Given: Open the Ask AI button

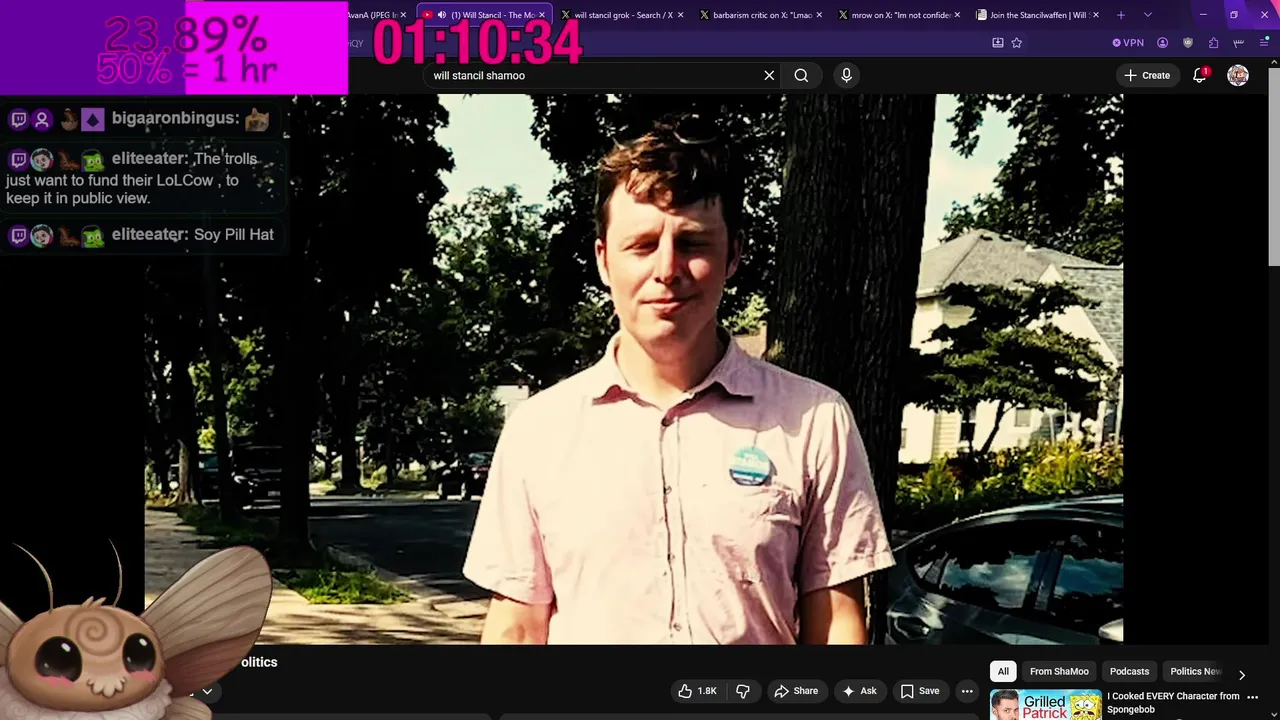Looking at the screenshot, I should [859, 691].
